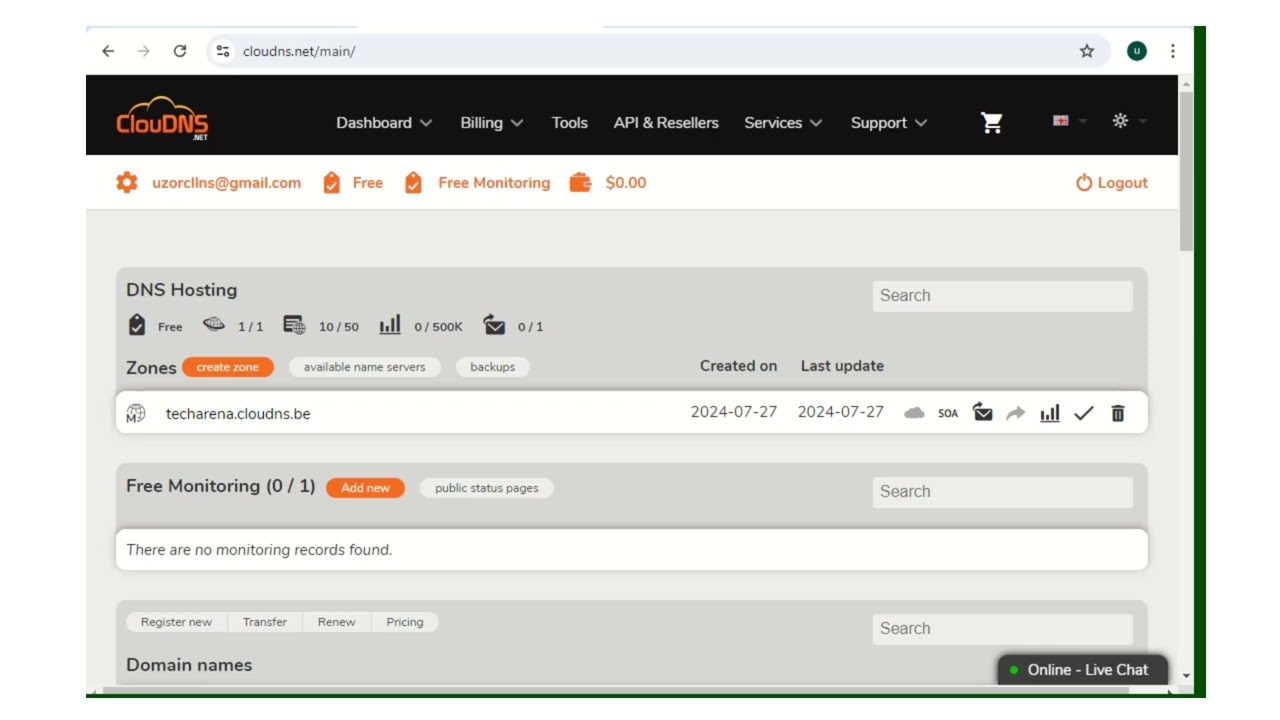This screenshot has height=720, width=1280.
Task: Click the DNS zones count icon
Action: (x=214, y=325)
